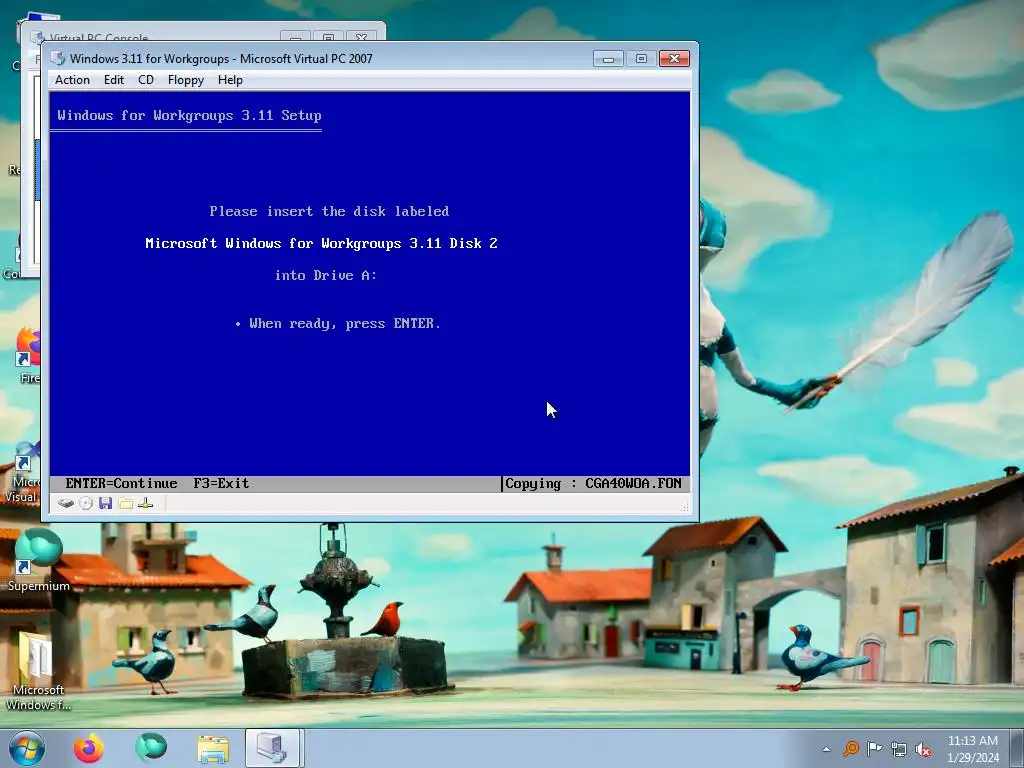Viewport: 1024px width, 768px height.
Task: Open the Action Center flag icon
Action: (x=874, y=748)
